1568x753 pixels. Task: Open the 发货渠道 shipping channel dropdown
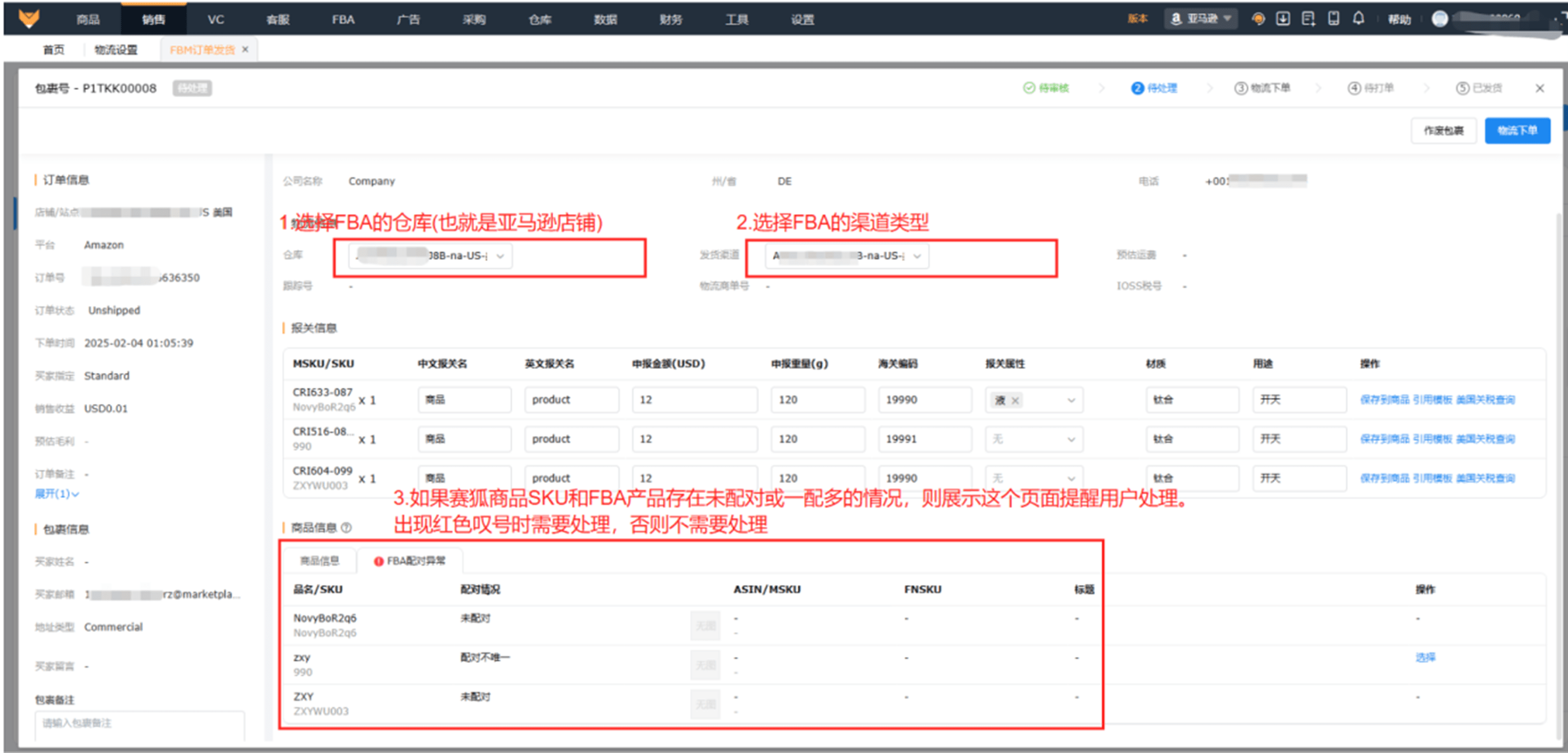click(x=847, y=256)
